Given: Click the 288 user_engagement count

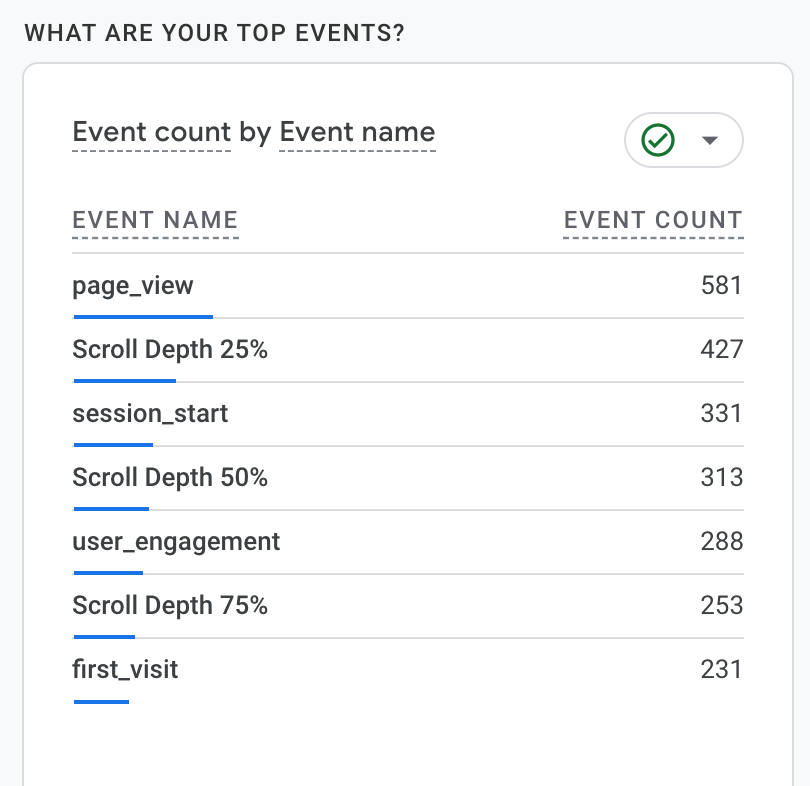Looking at the screenshot, I should [721, 542].
